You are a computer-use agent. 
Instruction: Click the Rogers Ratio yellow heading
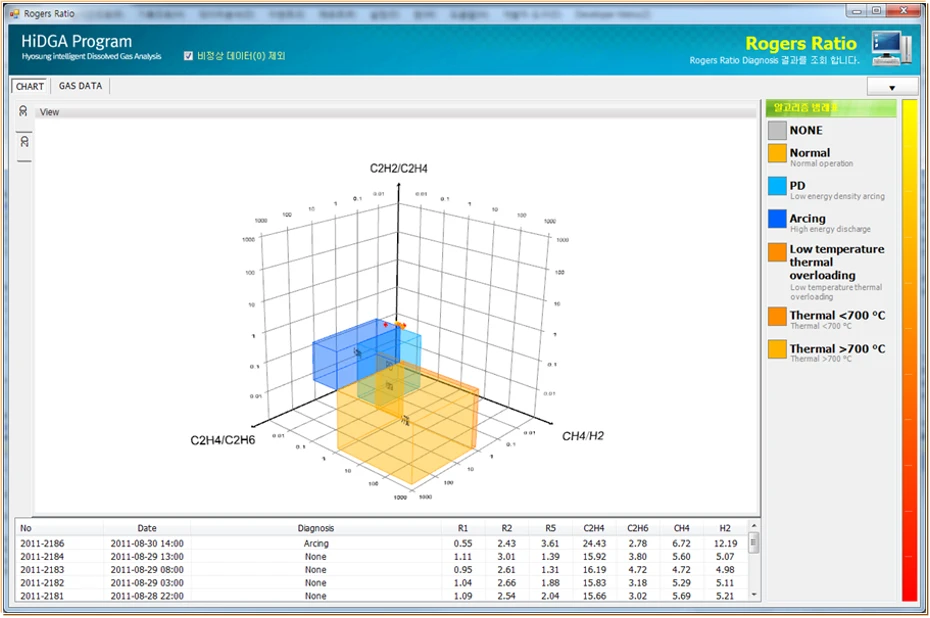pyautogui.click(x=801, y=43)
